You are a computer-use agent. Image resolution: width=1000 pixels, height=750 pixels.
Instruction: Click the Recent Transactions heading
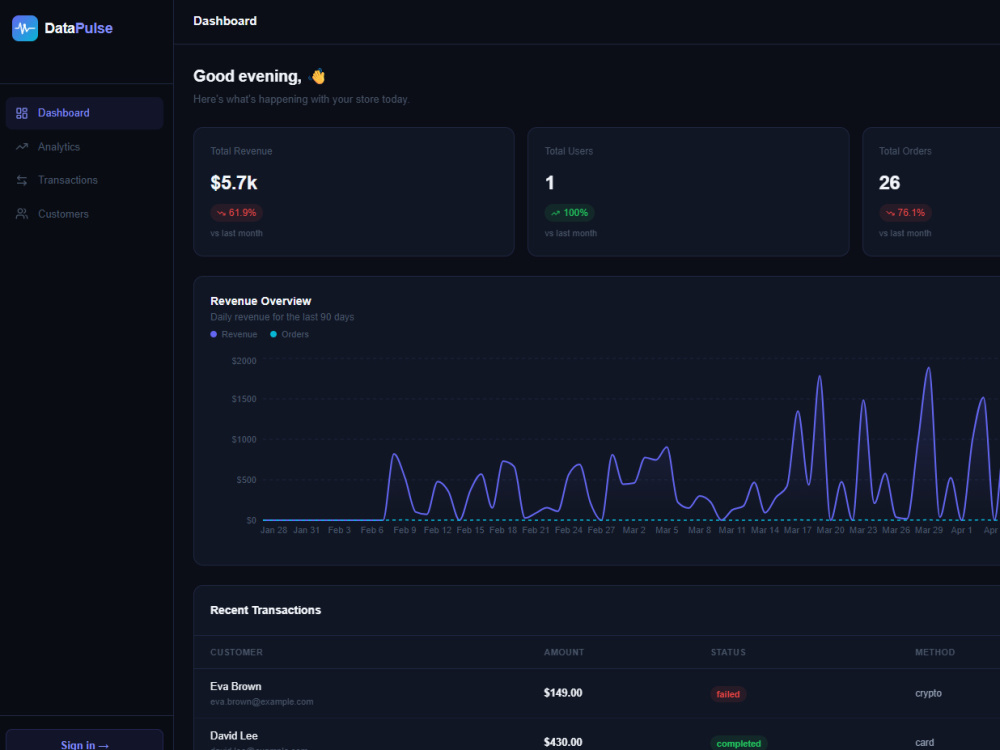[265, 610]
